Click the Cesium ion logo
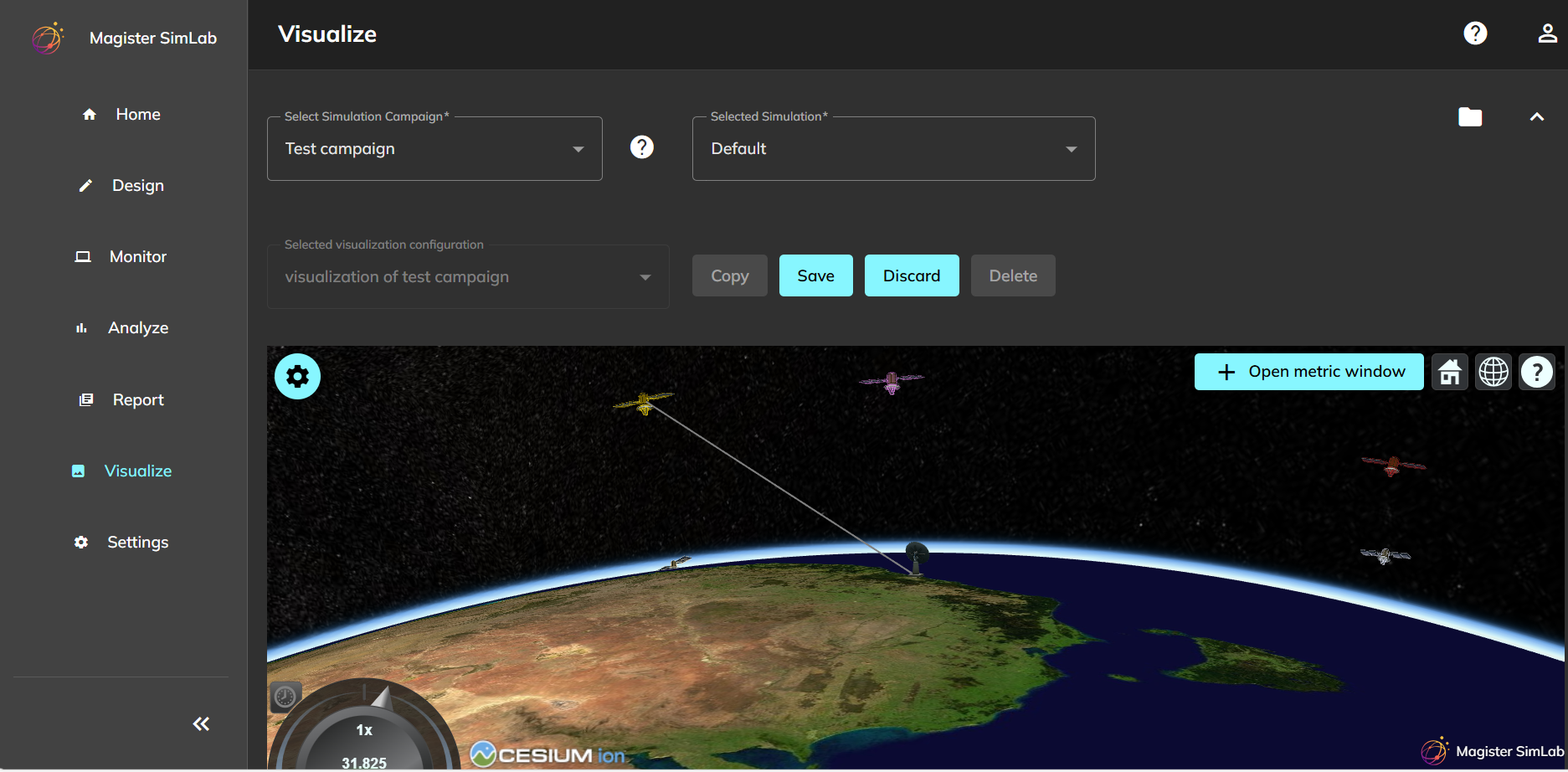This screenshot has width=1568, height=772. point(546,753)
